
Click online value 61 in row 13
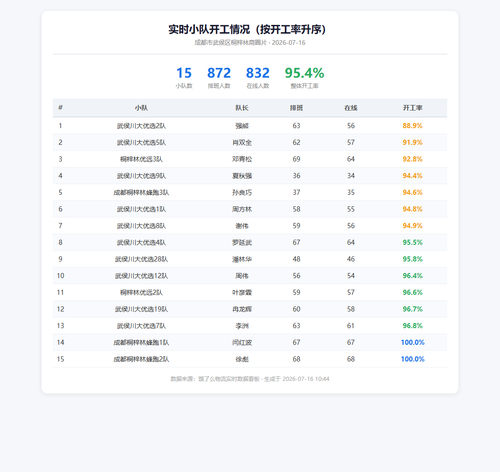tap(351, 326)
